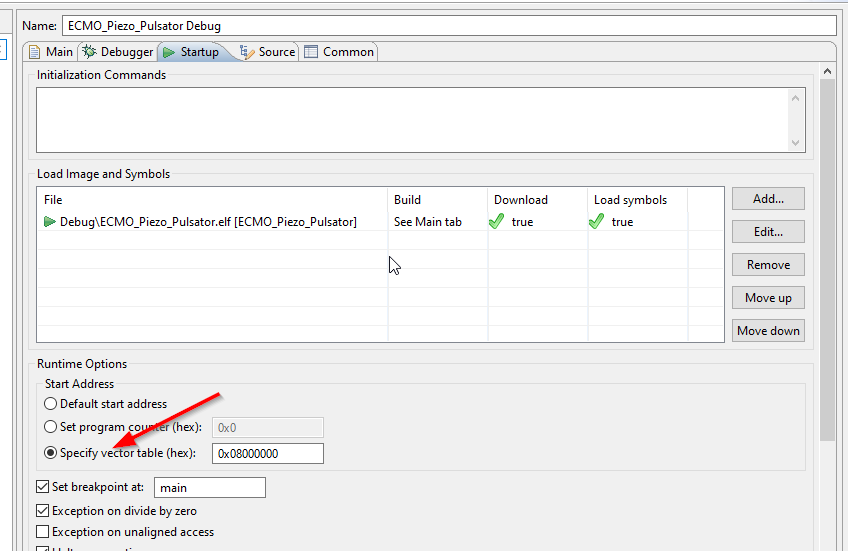Click the Name field with ECMO_Piezo_Pulsator Debug
Screen dimensions: 848x551
(449, 26)
